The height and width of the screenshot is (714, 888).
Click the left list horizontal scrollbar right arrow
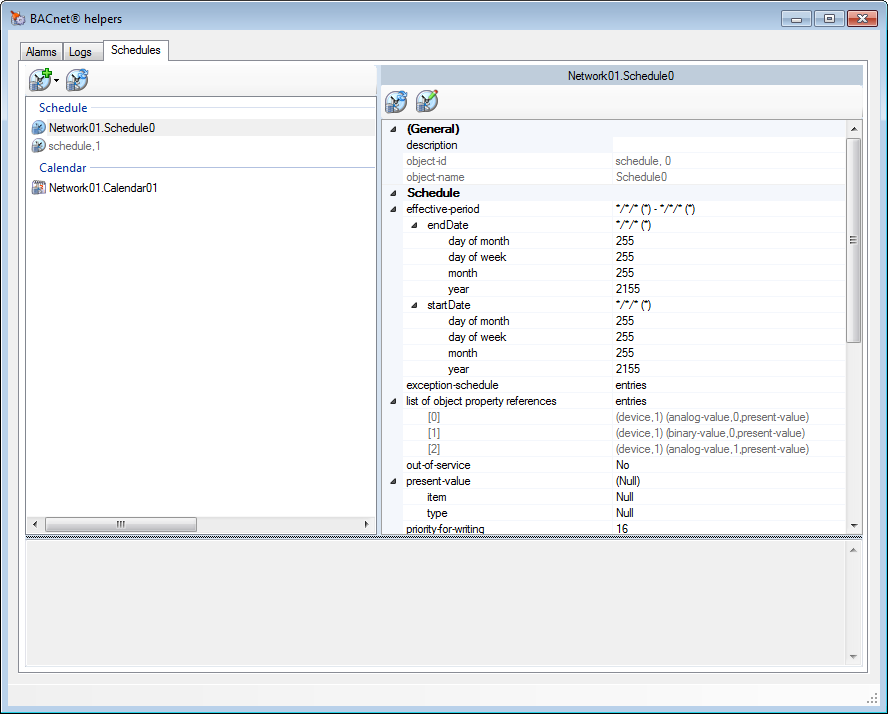point(366,524)
